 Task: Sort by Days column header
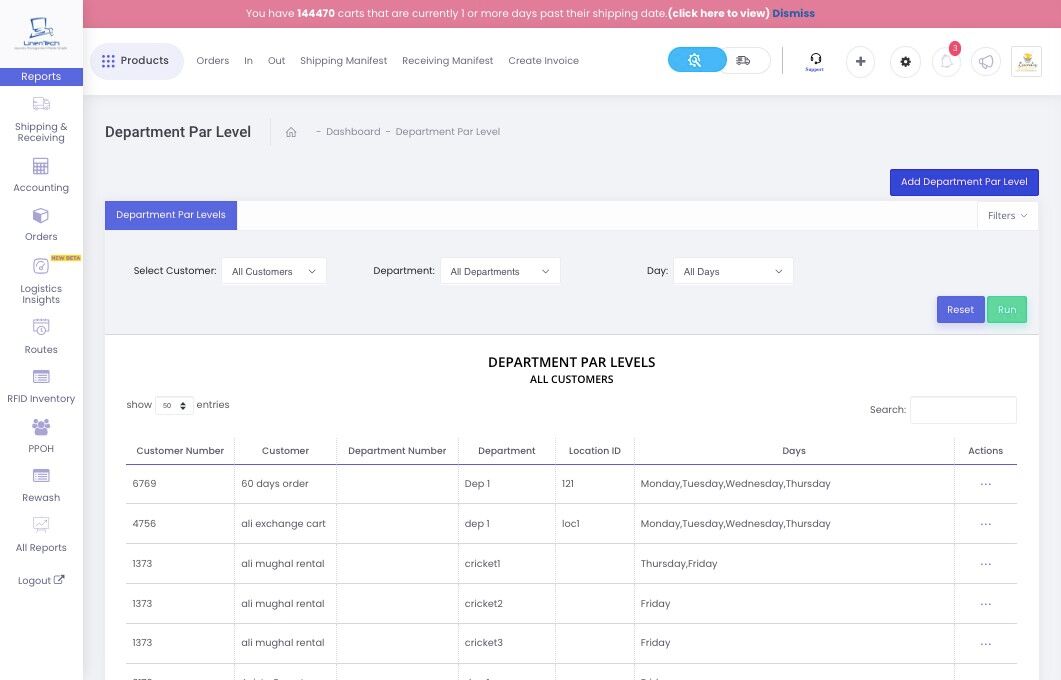click(x=794, y=451)
